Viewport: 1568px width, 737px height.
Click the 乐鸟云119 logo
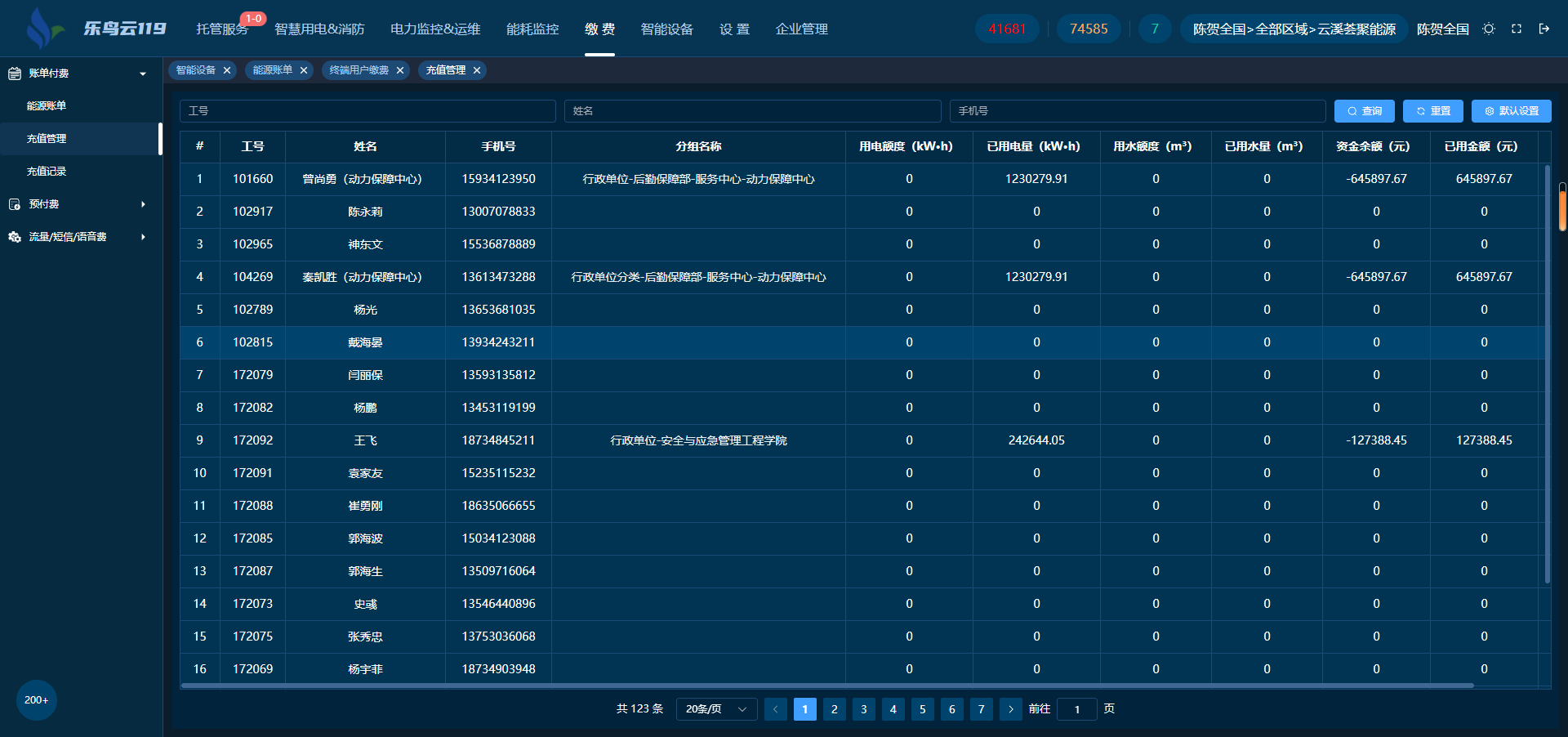pos(96,29)
